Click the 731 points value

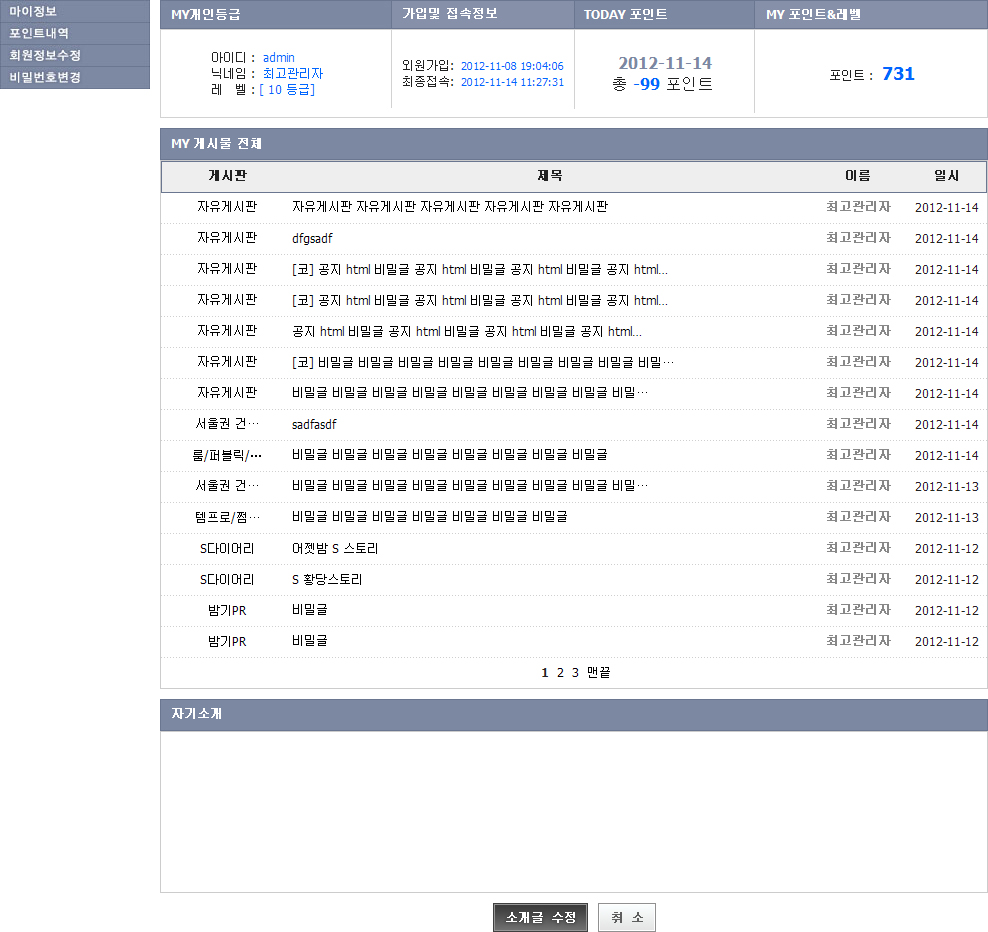tap(898, 74)
